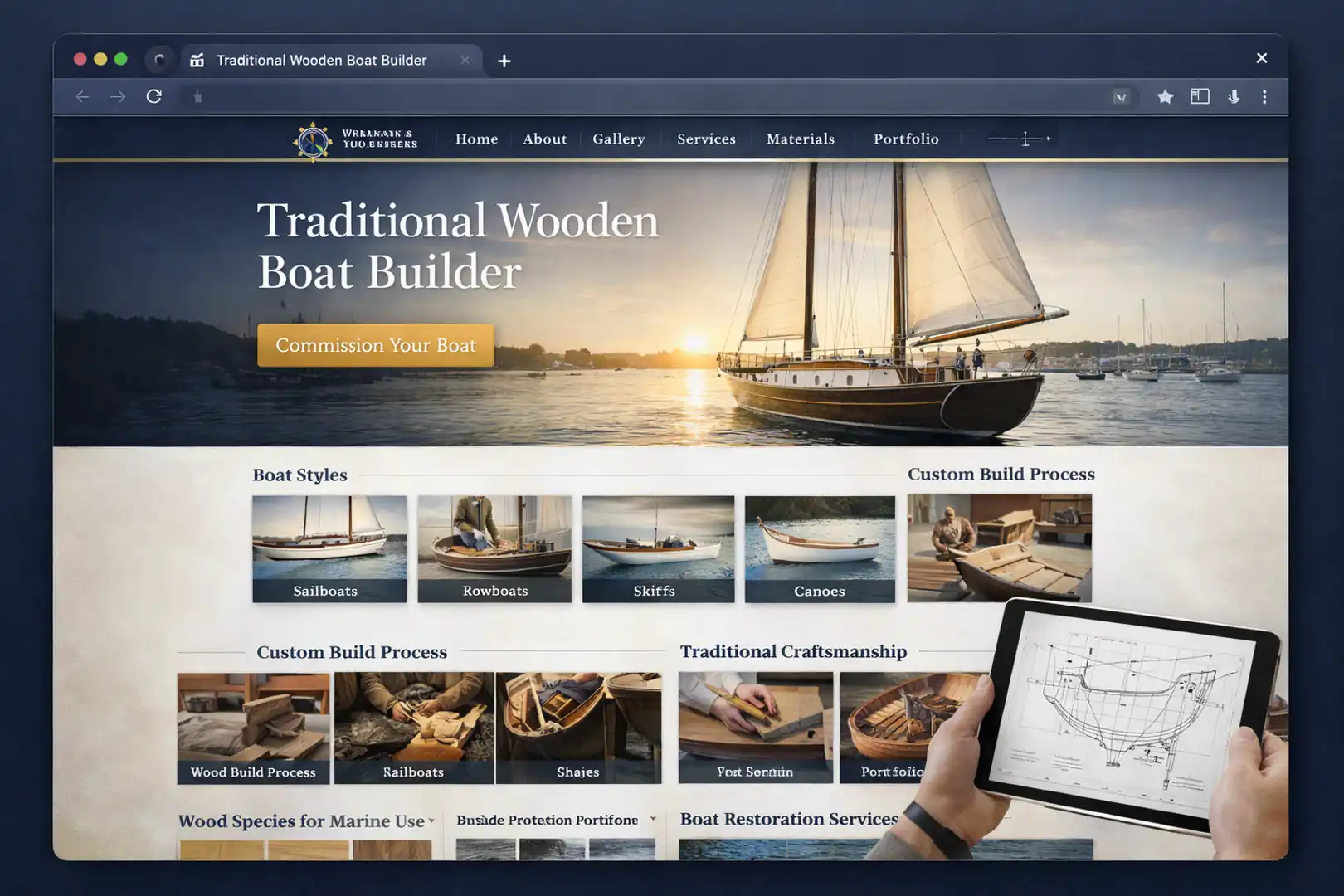Switch to the Gallery navigation item
1344x896 pixels.
[619, 139]
